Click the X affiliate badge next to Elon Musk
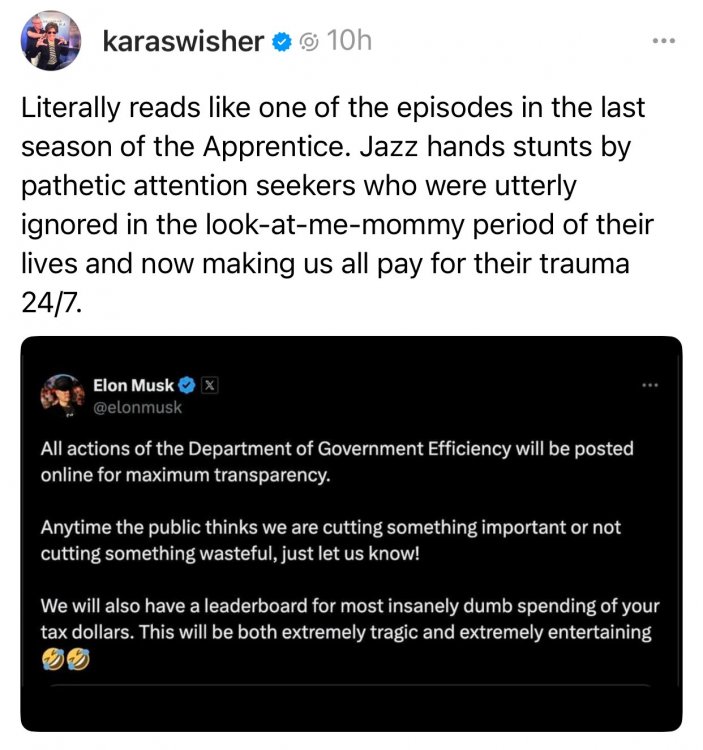 tap(209, 385)
